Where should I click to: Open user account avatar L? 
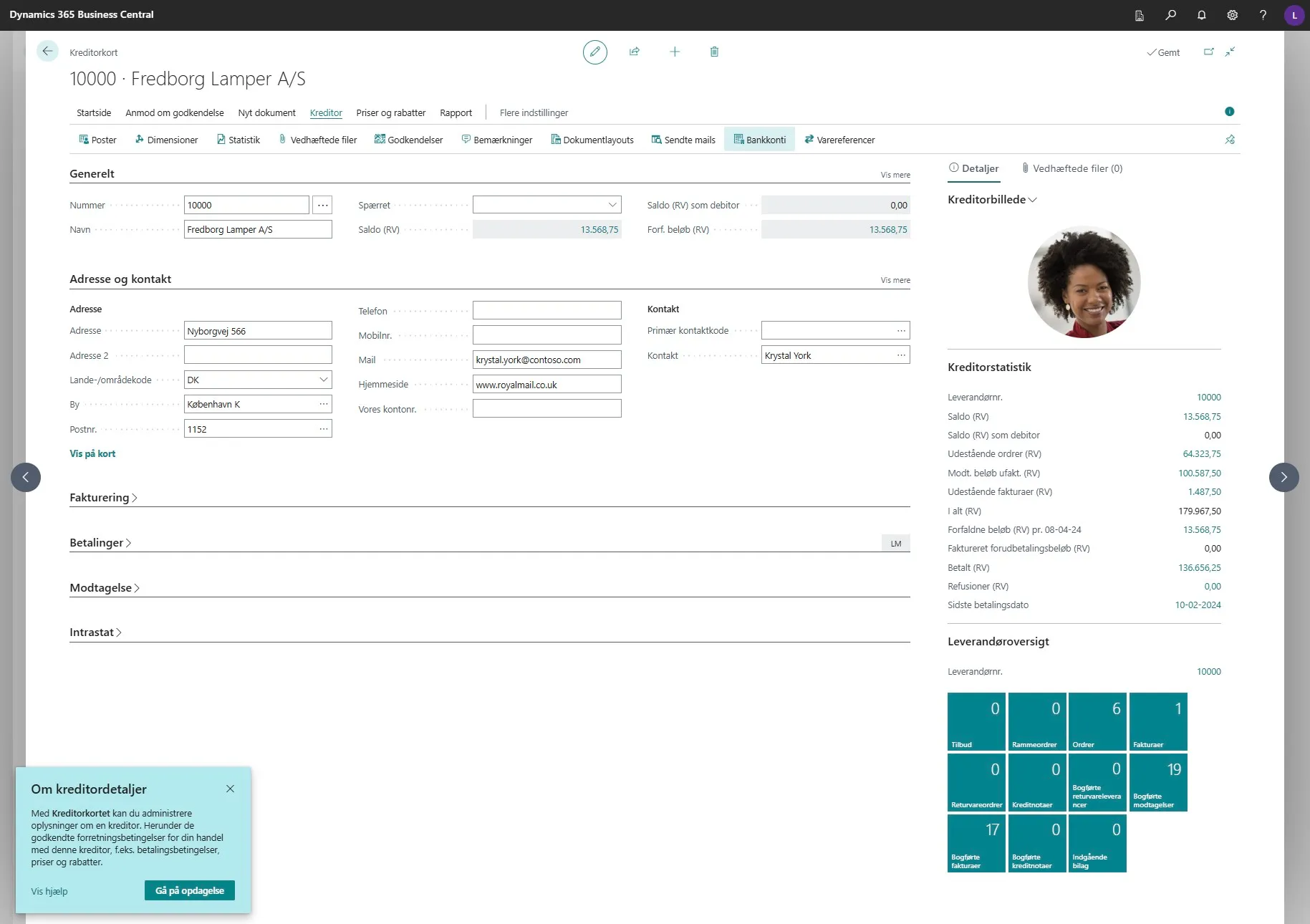click(x=1294, y=15)
